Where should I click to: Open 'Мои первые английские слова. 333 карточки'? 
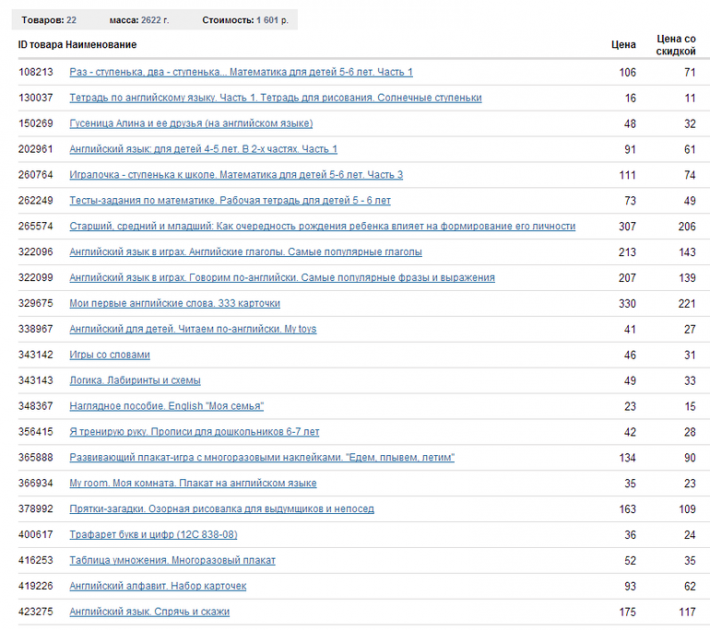click(x=174, y=303)
